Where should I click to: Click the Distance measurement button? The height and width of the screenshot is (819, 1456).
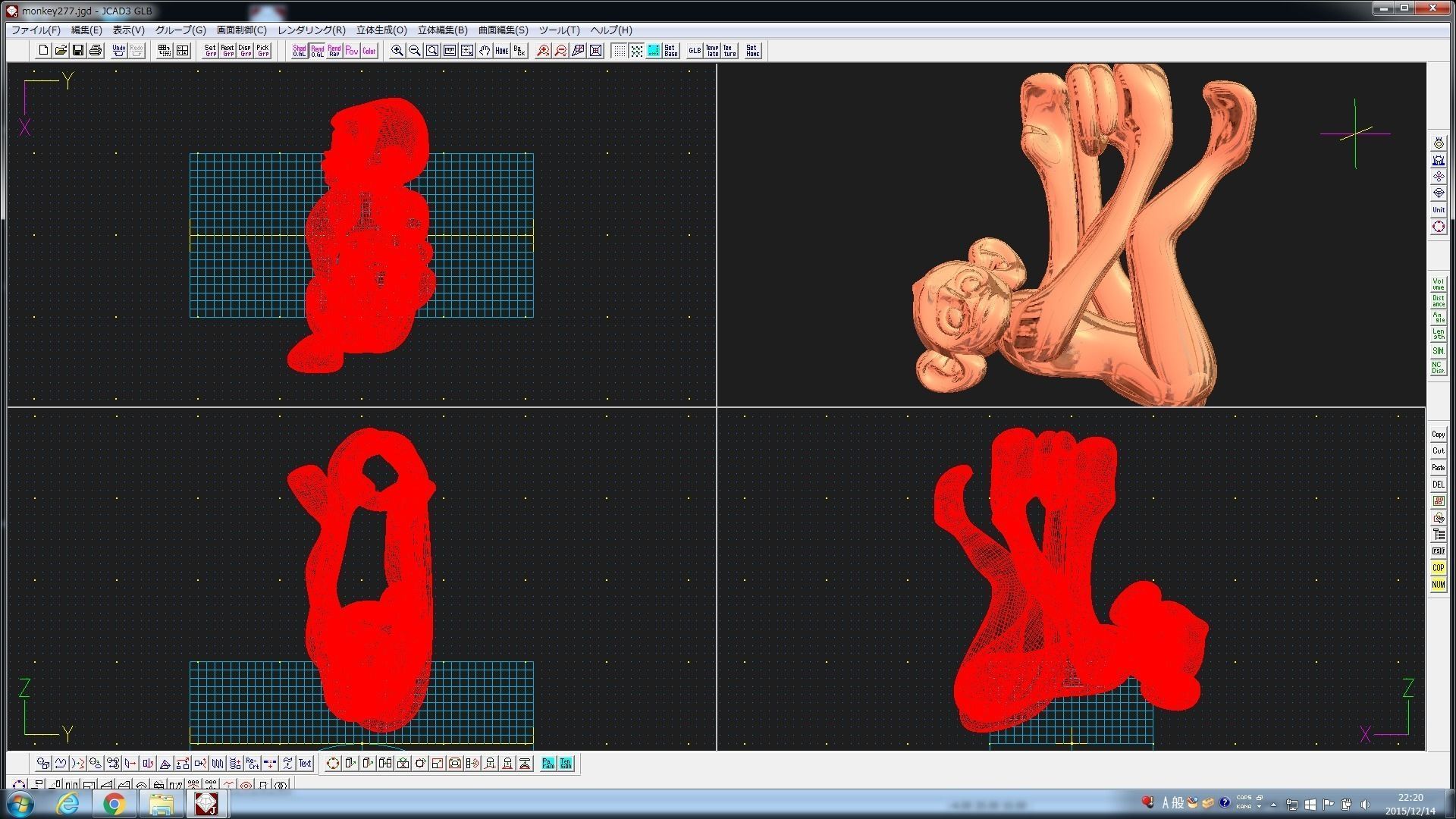tap(1438, 301)
